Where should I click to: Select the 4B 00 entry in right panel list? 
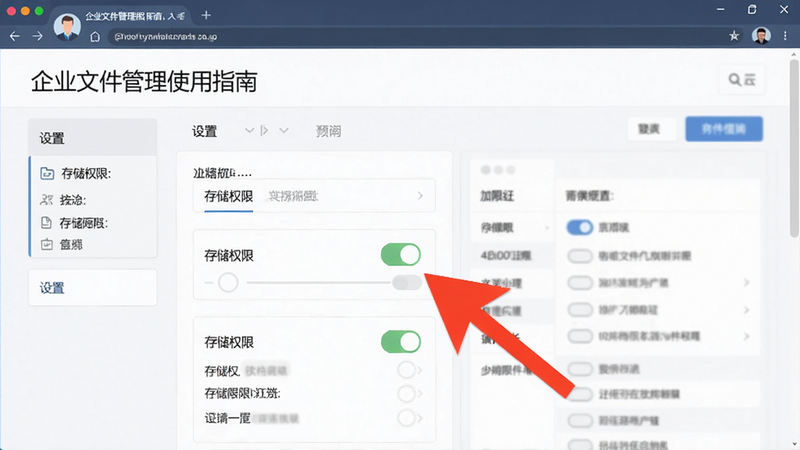506,255
